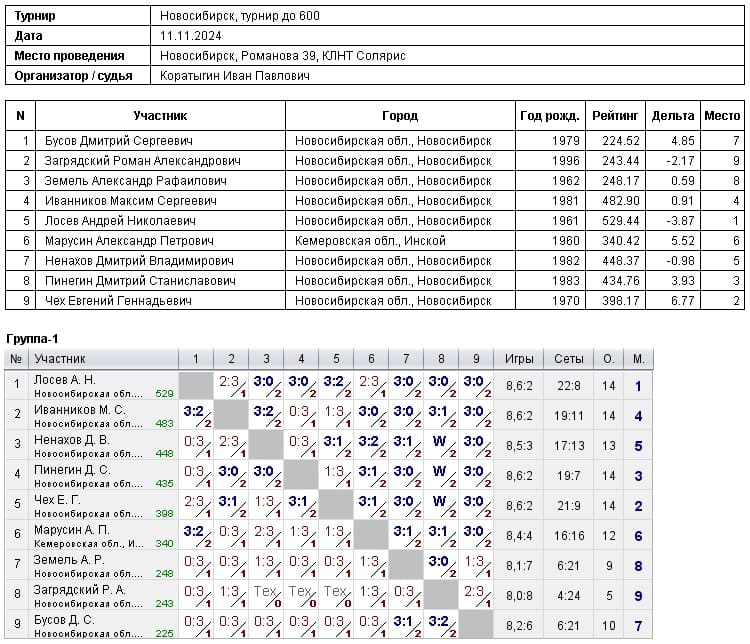Select organizer name Коратыгин Иван Павлович
The height and width of the screenshot is (644, 750).
click(x=235, y=76)
